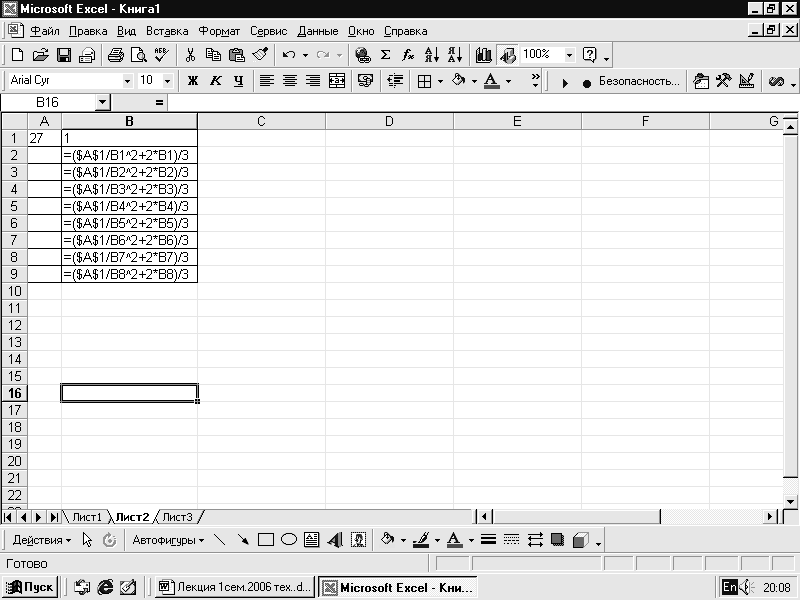Select the Oval drawing tool
The width and height of the screenshot is (800, 600).
(x=289, y=540)
